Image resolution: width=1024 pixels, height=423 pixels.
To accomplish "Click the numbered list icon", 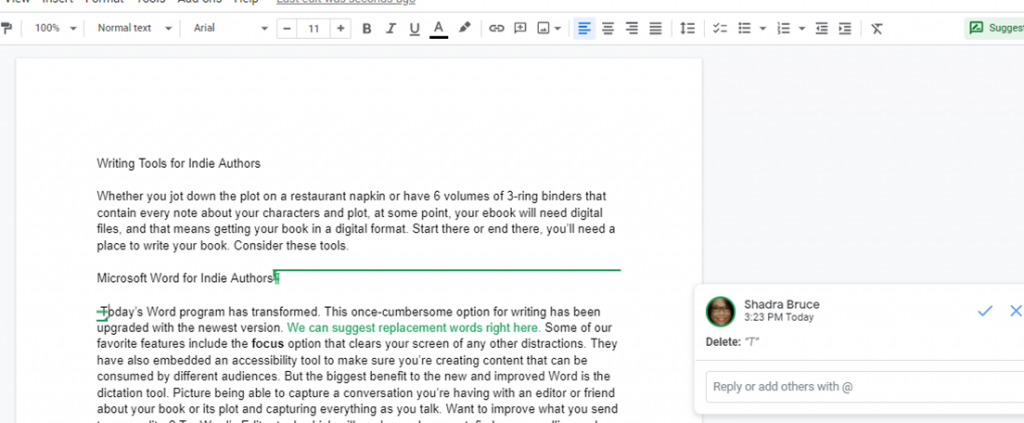I will [783, 28].
